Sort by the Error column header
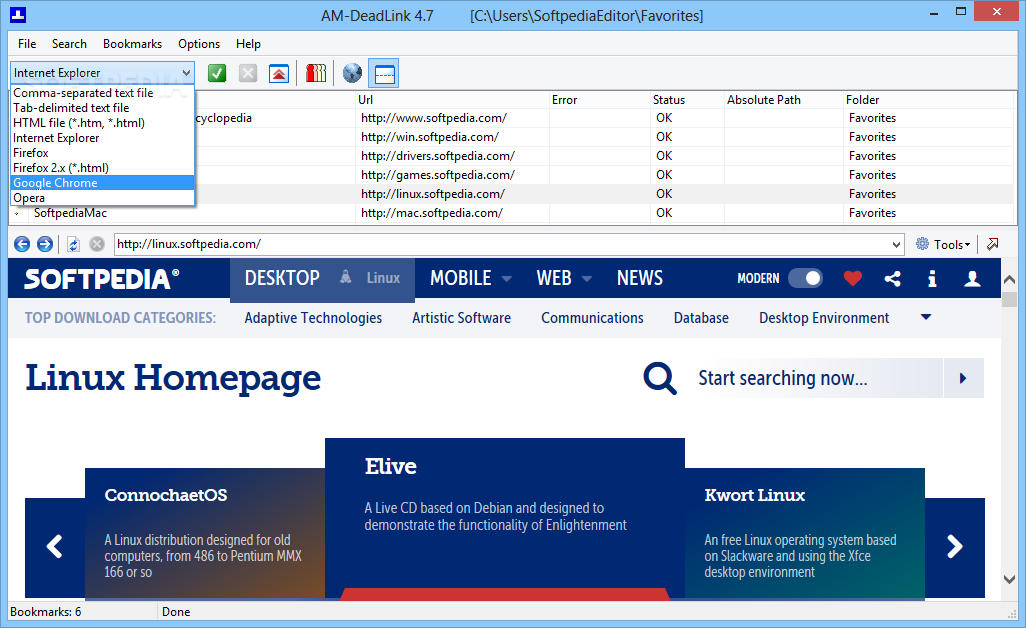Screen dimensions: 1026x628 599,99
